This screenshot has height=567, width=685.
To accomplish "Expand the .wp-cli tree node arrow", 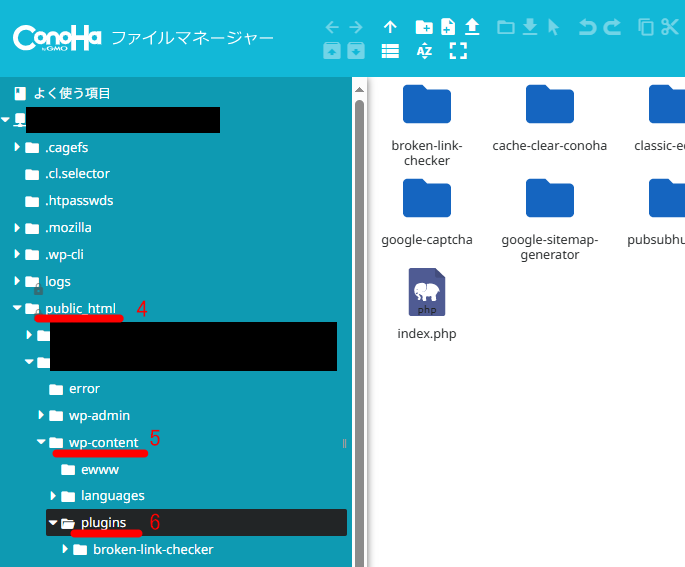I will 17,254.
